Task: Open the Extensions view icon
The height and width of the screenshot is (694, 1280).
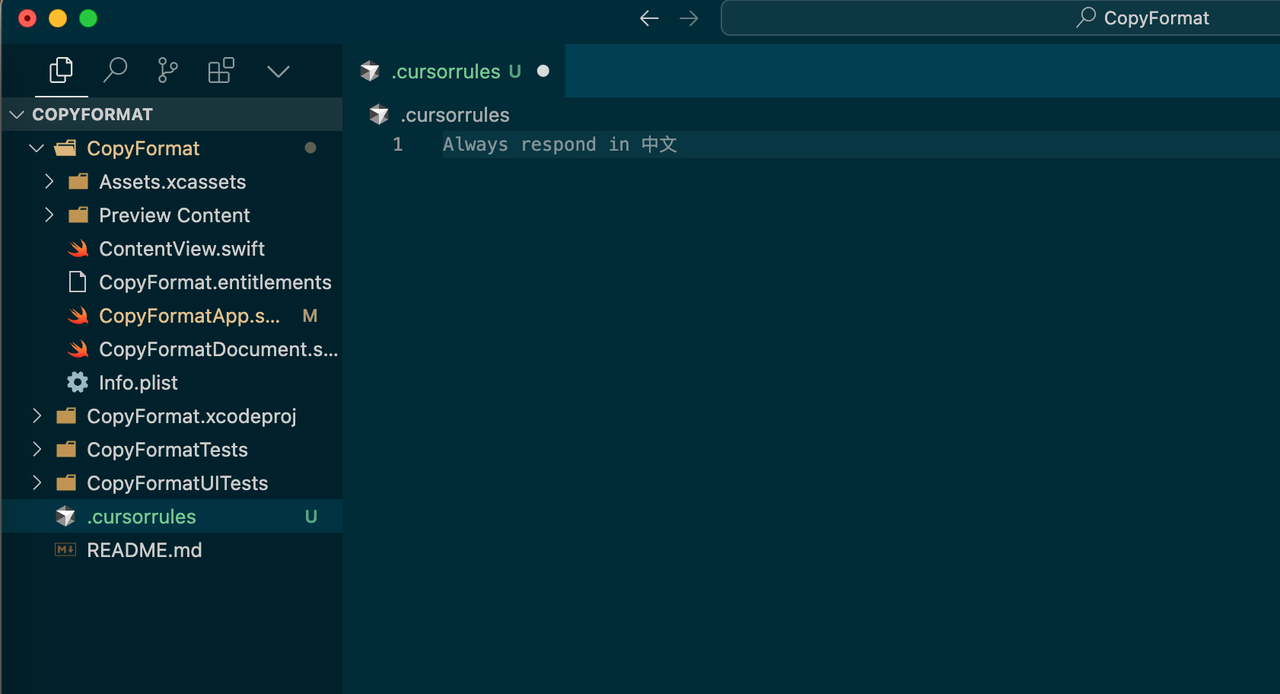Action: [x=221, y=70]
